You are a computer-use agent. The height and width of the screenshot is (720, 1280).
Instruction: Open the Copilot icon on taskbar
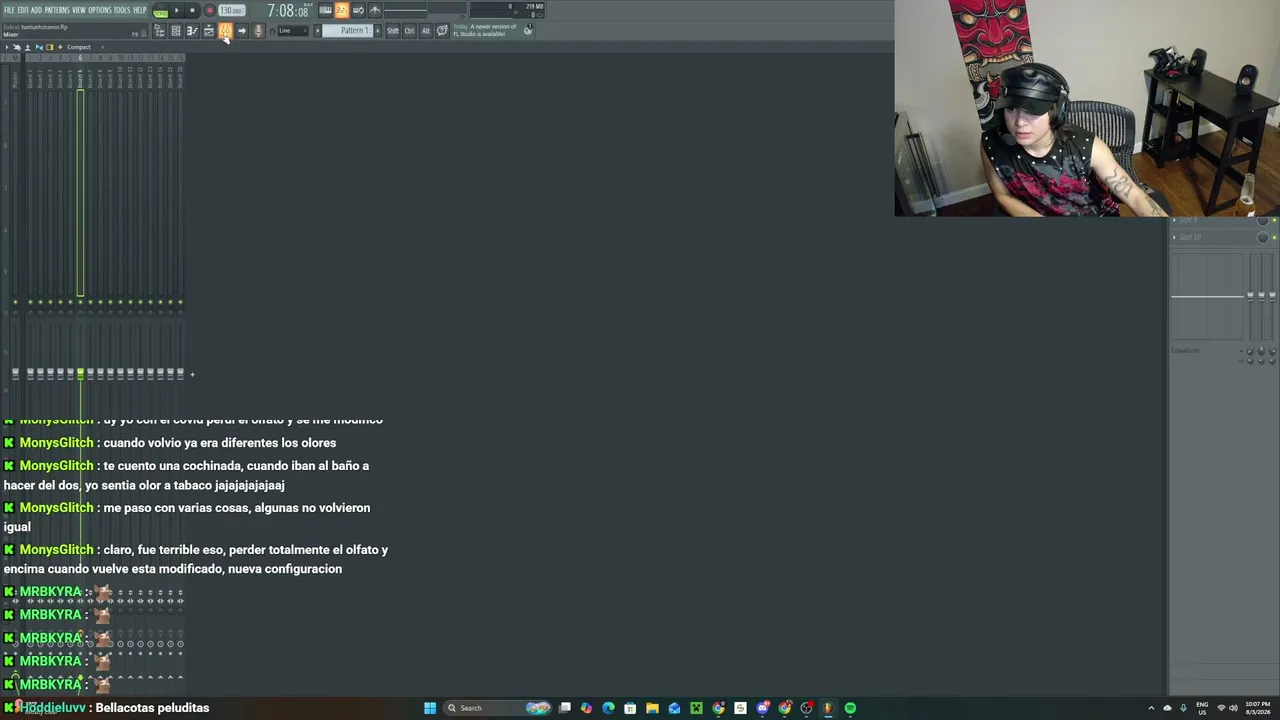(x=586, y=708)
